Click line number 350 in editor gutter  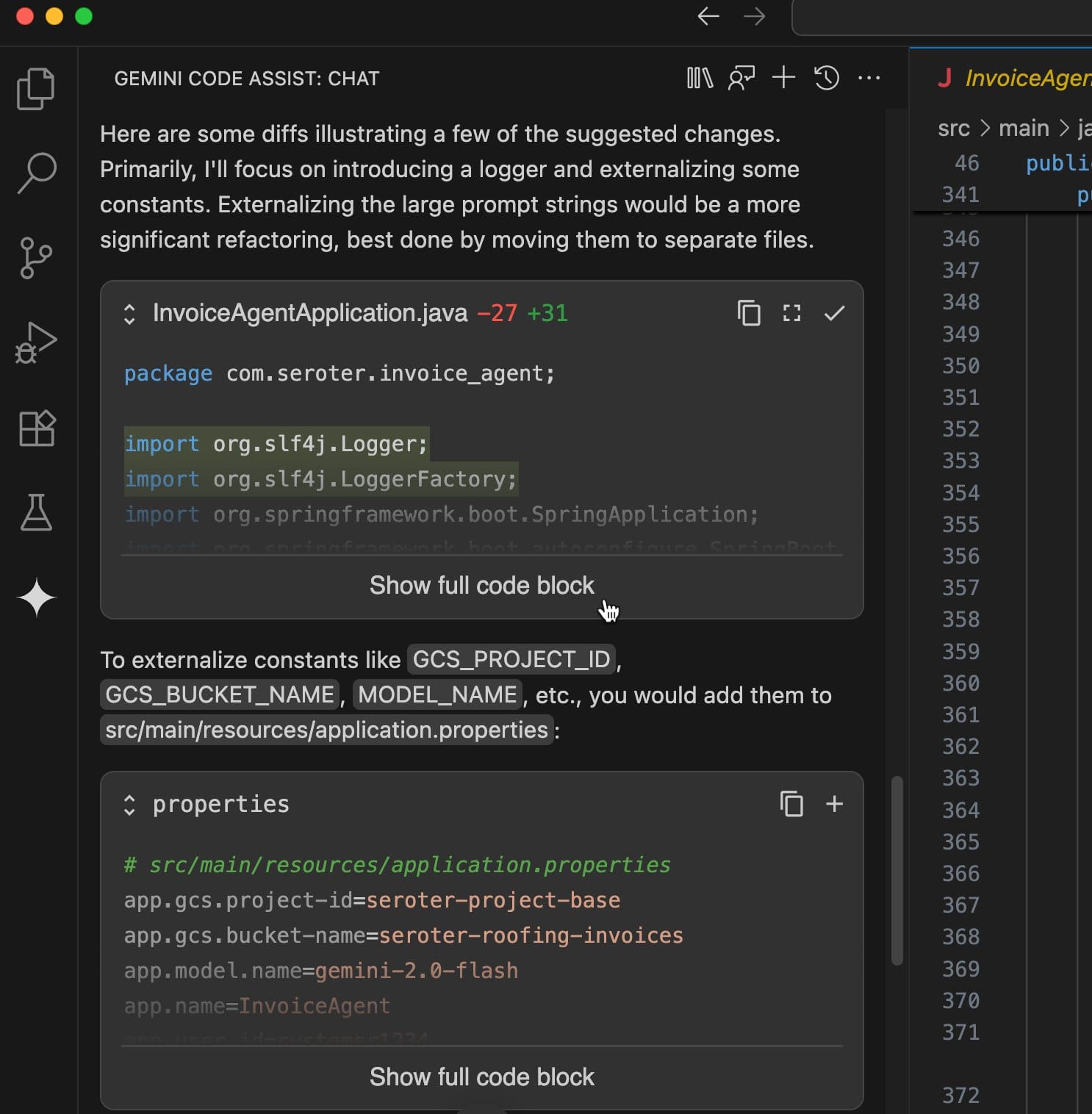[x=960, y=365]
